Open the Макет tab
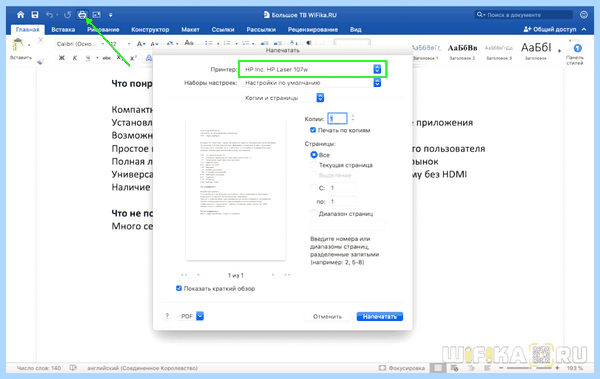Screen dimensions: 600x379 click(x=190, y=29)
